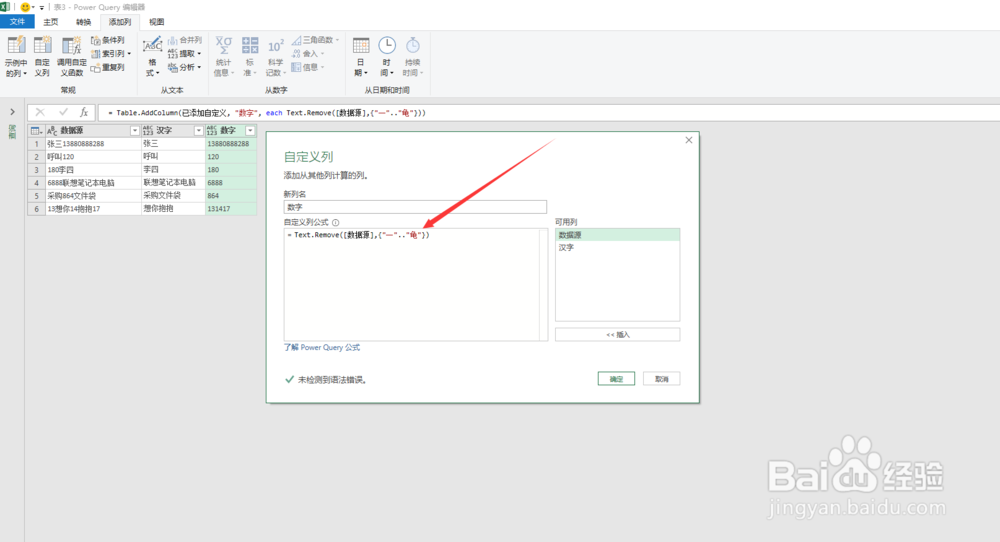Click cell 6888 in 数字 column
The image size is (1000, 542).
[x=231, y=183]
